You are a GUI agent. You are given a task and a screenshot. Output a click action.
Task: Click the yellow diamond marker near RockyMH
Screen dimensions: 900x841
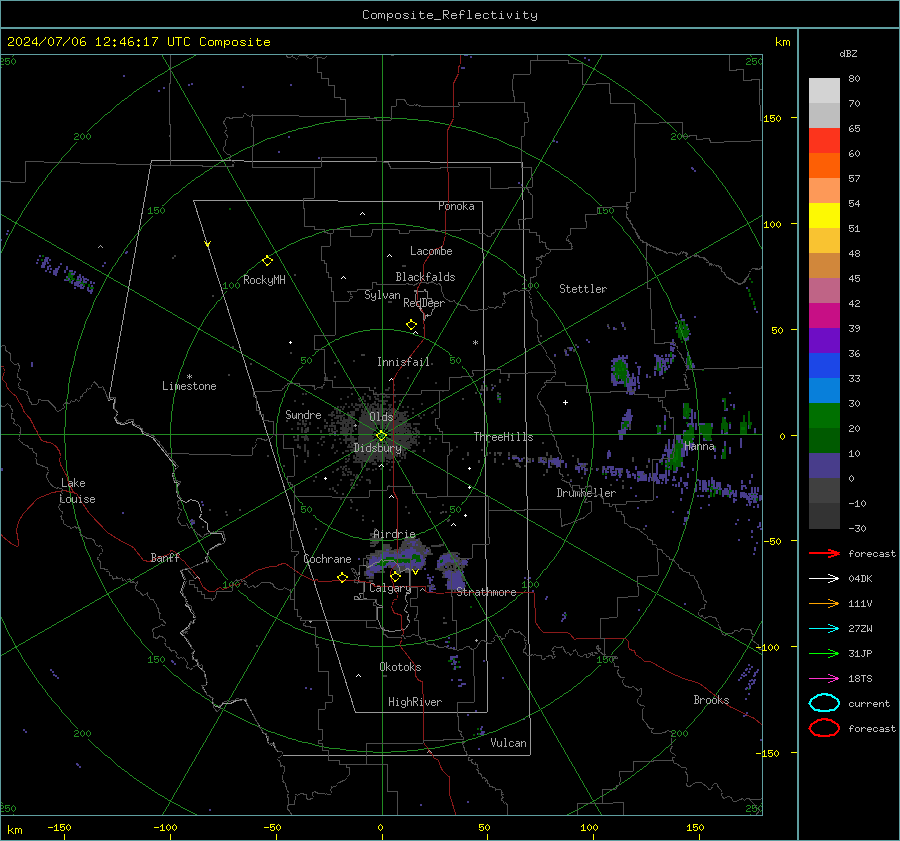point(267,261)
